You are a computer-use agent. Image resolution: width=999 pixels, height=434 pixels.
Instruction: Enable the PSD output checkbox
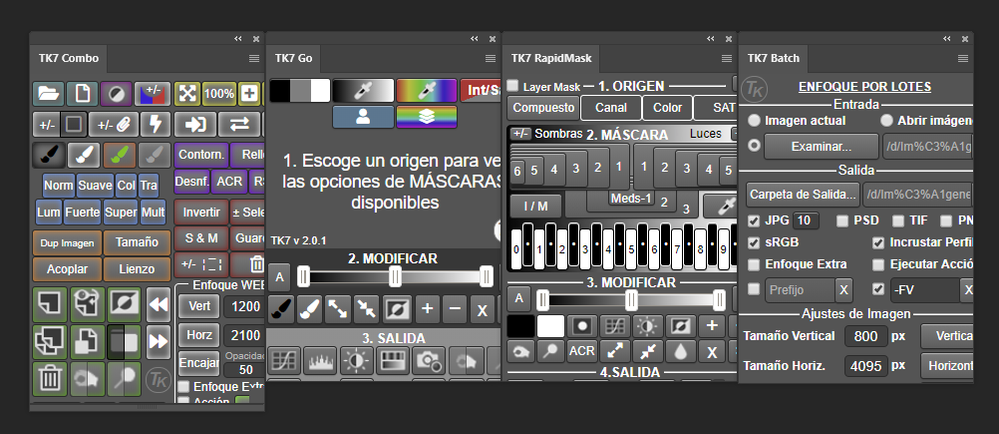click(842, 221)
